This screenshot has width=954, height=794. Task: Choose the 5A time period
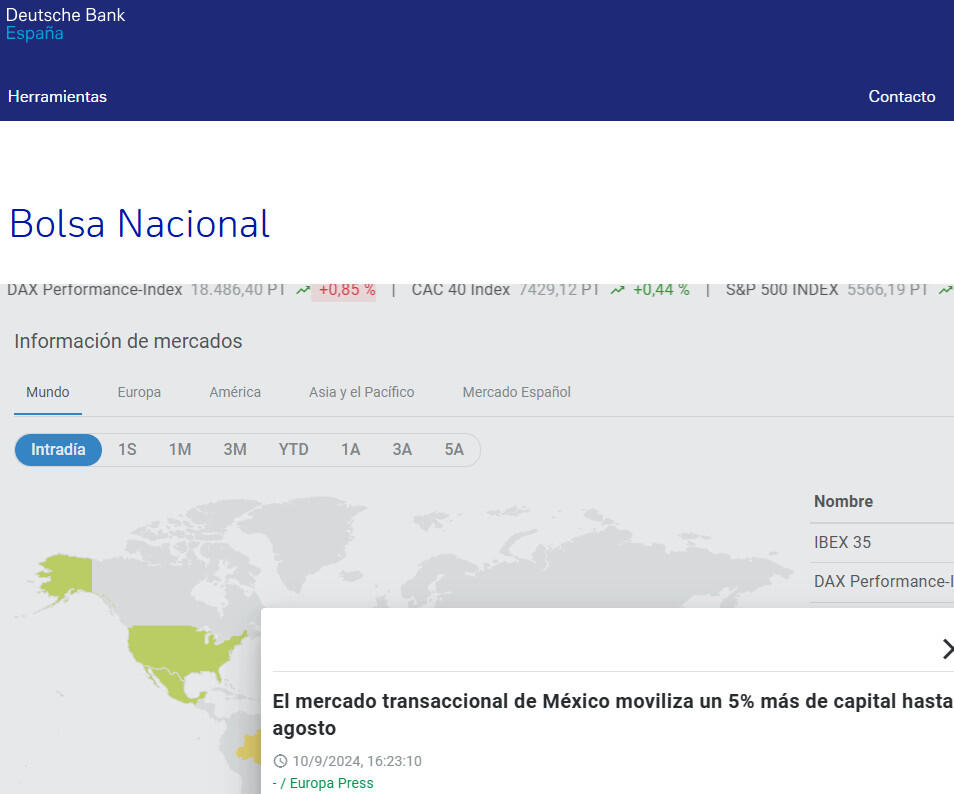click(x=454, y=450)
